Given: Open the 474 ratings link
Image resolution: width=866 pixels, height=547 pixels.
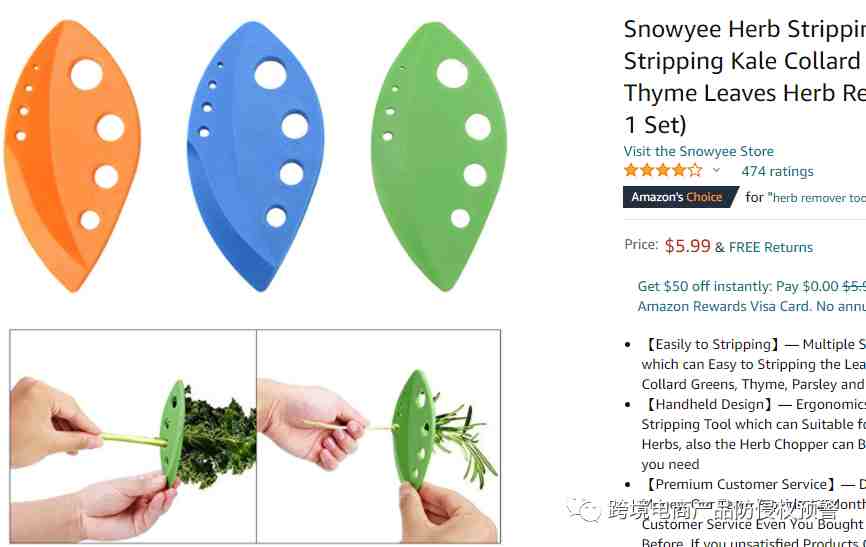Looking at the screenshot, I should coord(777,171).
